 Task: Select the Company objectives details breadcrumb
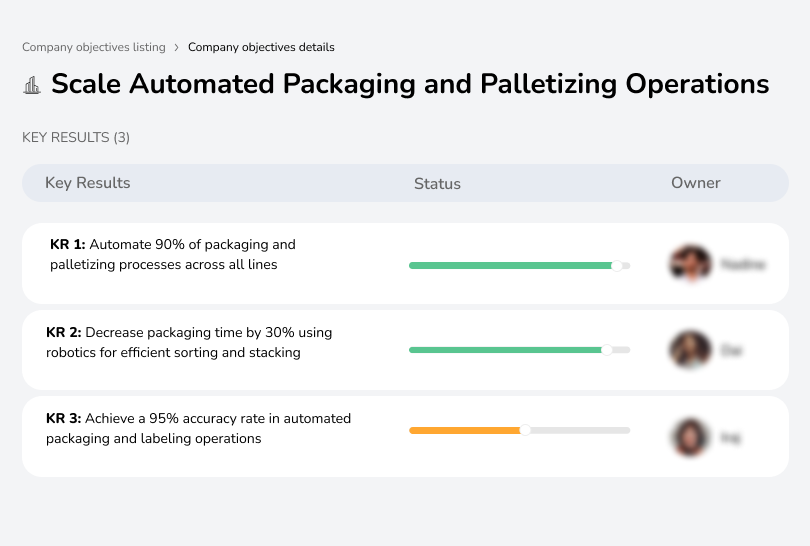point(261,47)
